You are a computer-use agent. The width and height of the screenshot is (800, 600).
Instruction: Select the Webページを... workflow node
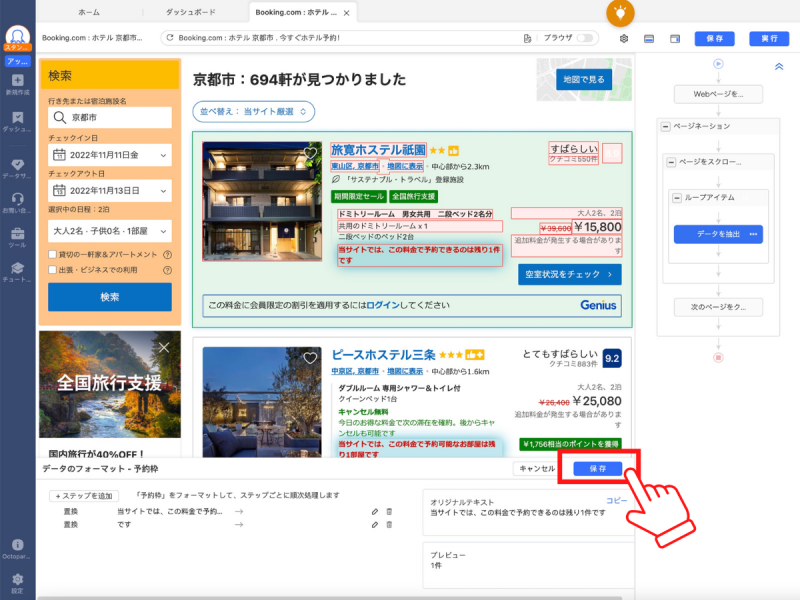[718, 94]
